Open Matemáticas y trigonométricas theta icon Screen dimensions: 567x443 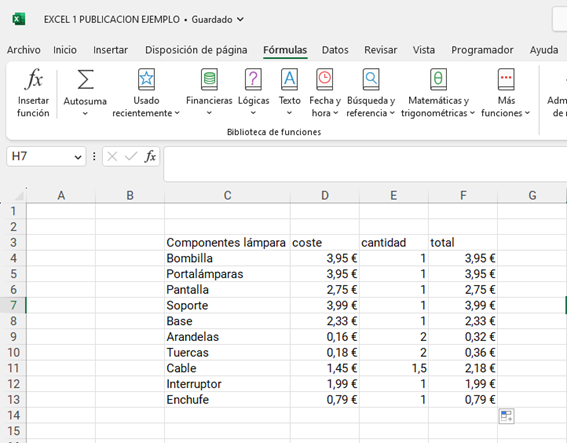pyautogui.click(x=438, y=79)
